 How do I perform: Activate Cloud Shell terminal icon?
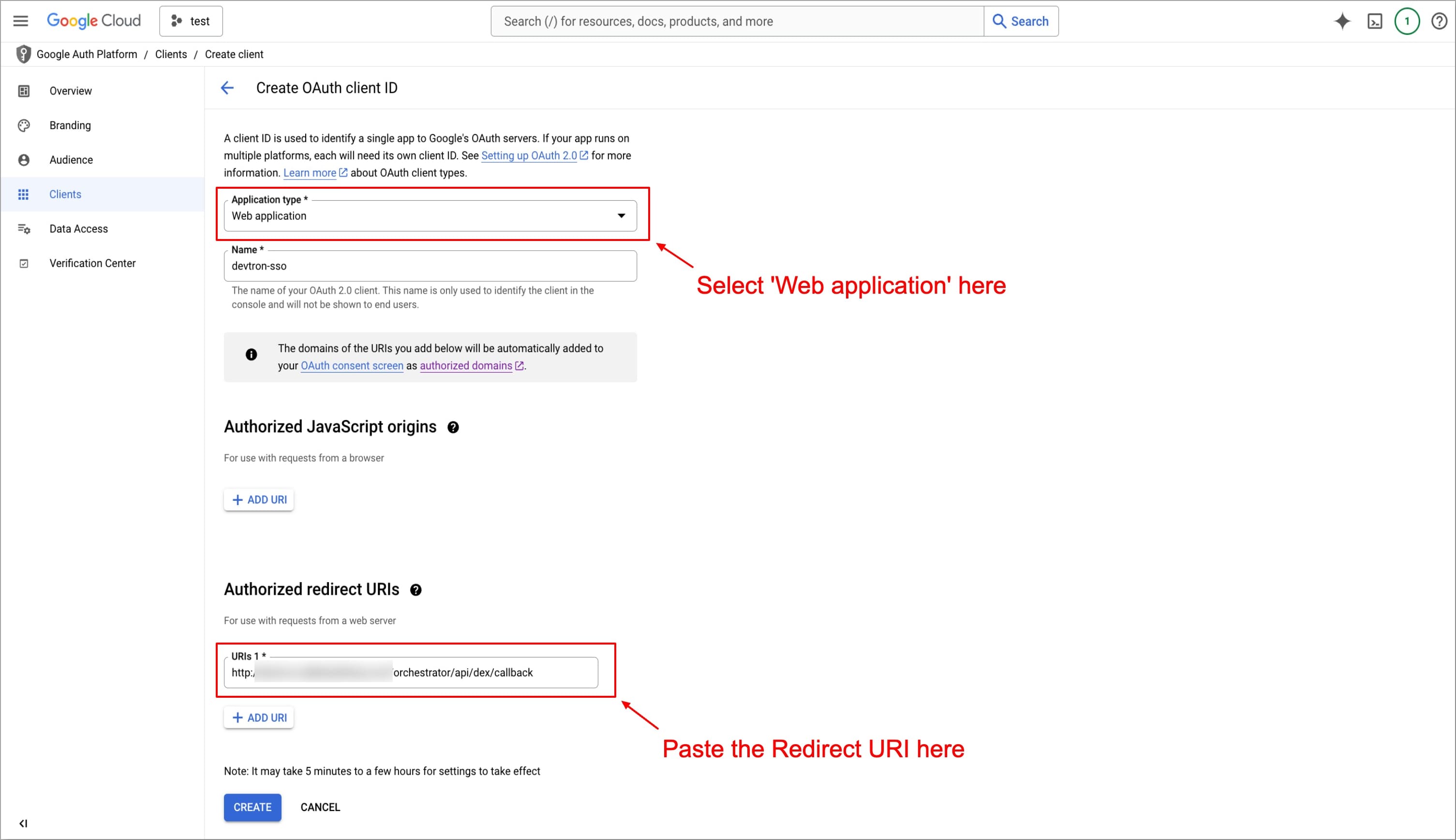(1375, 21)
